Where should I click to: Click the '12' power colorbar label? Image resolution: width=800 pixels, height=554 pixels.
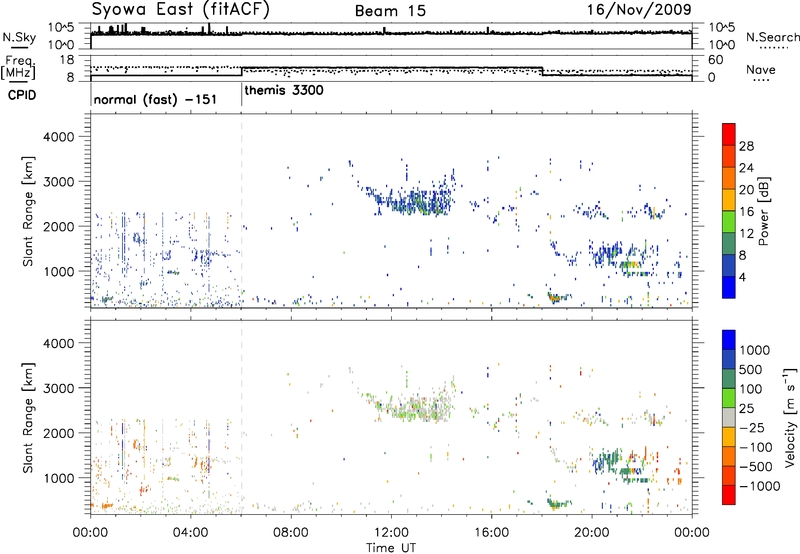click(x=746, y=234)
